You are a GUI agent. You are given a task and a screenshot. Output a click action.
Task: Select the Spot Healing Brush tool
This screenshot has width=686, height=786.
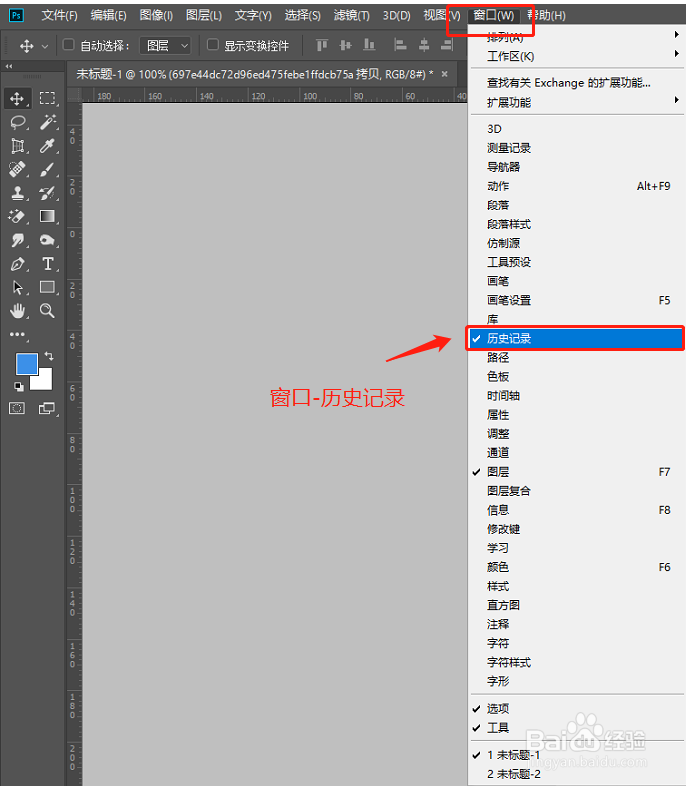[17, 169]
